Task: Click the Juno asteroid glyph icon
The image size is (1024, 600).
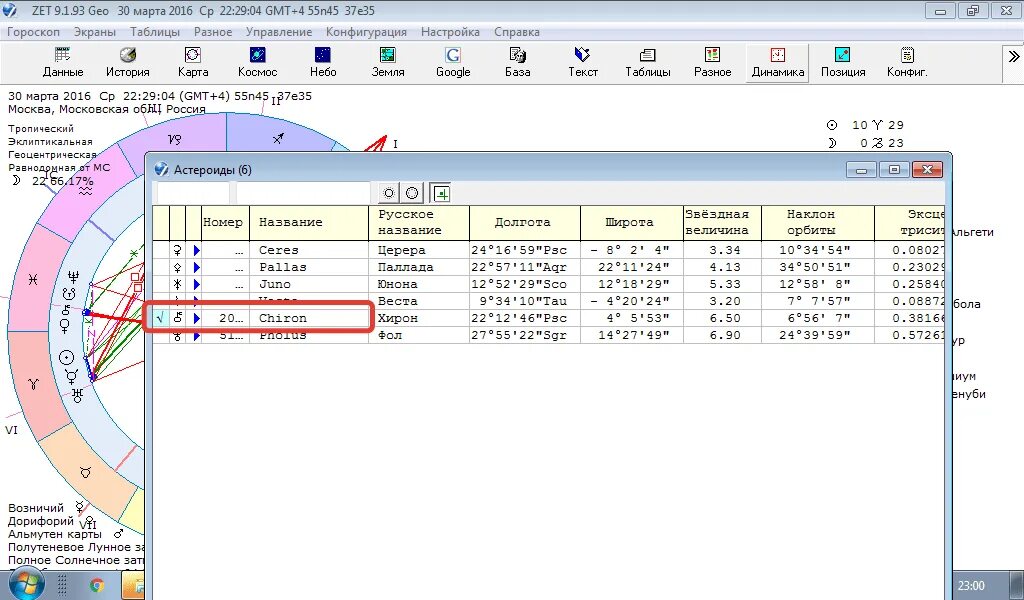Action: [177, 284]
